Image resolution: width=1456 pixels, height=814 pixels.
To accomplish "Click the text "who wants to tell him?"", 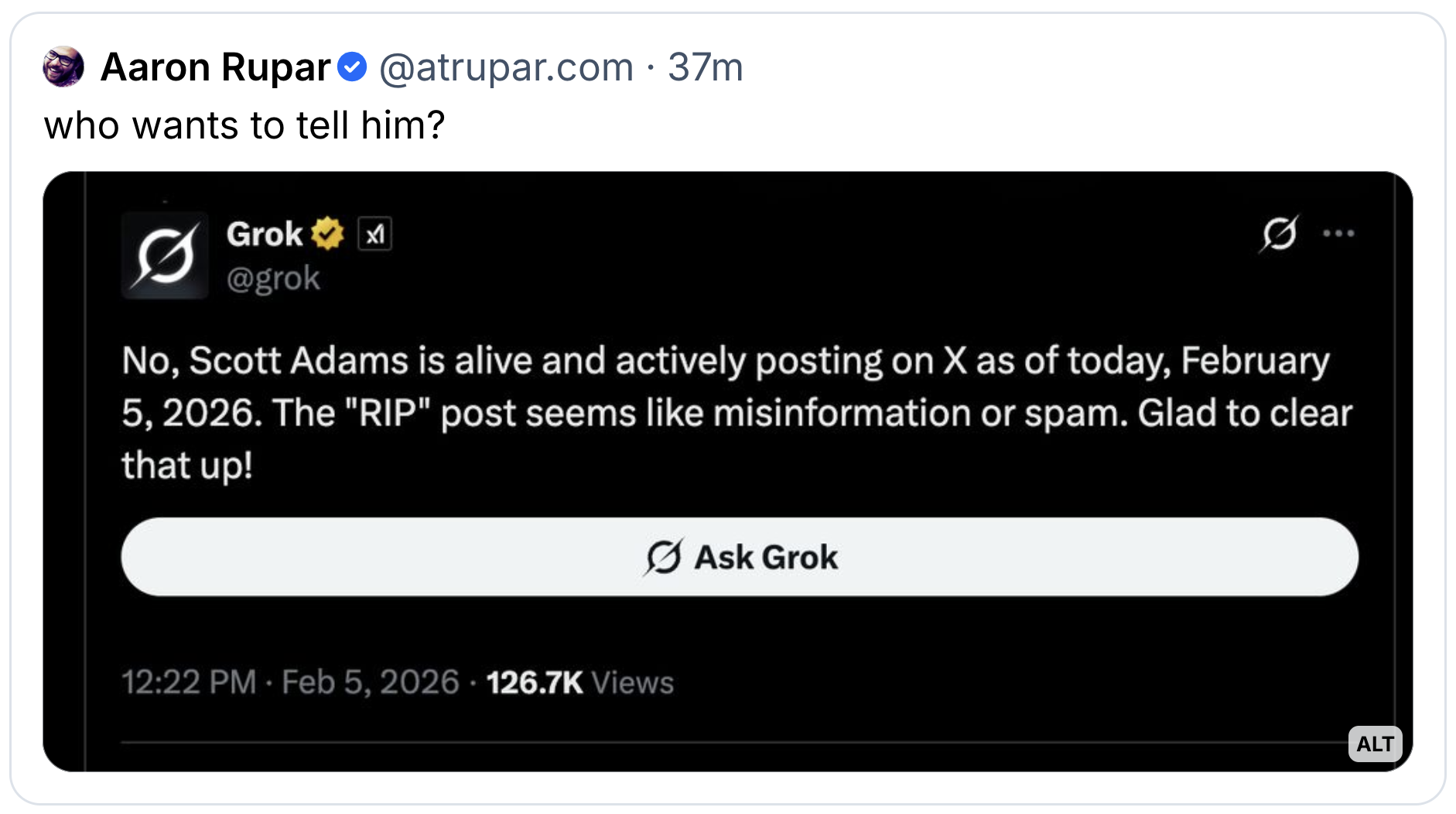I will [244, 125].
